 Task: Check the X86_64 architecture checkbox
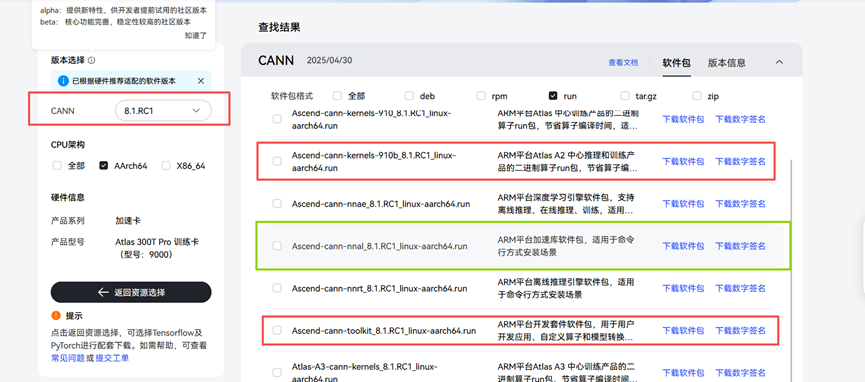(166, 166)
